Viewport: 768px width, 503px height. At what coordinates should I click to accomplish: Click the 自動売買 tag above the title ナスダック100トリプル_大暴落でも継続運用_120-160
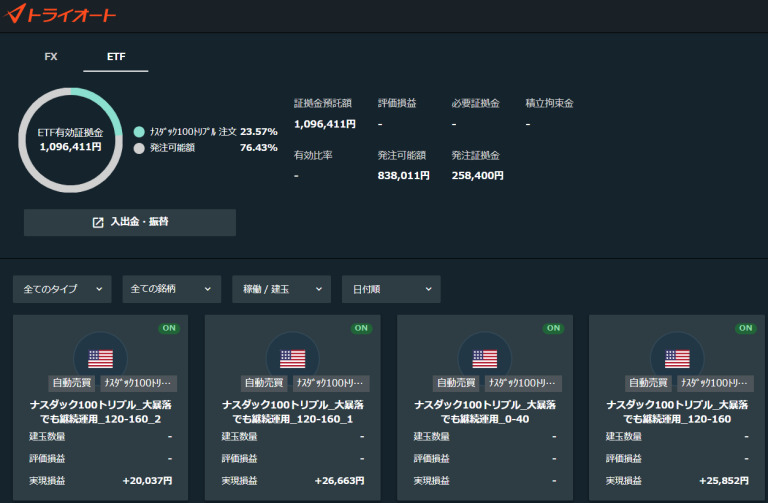(648, 383)
